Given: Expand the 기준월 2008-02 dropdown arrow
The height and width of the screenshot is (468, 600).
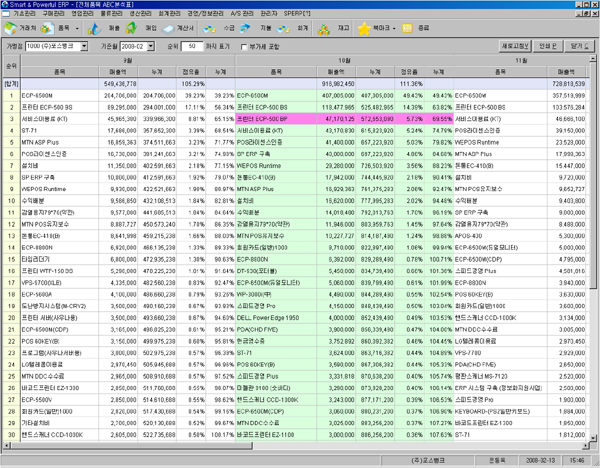Looking at the screenshot, I should pos(151,46).
